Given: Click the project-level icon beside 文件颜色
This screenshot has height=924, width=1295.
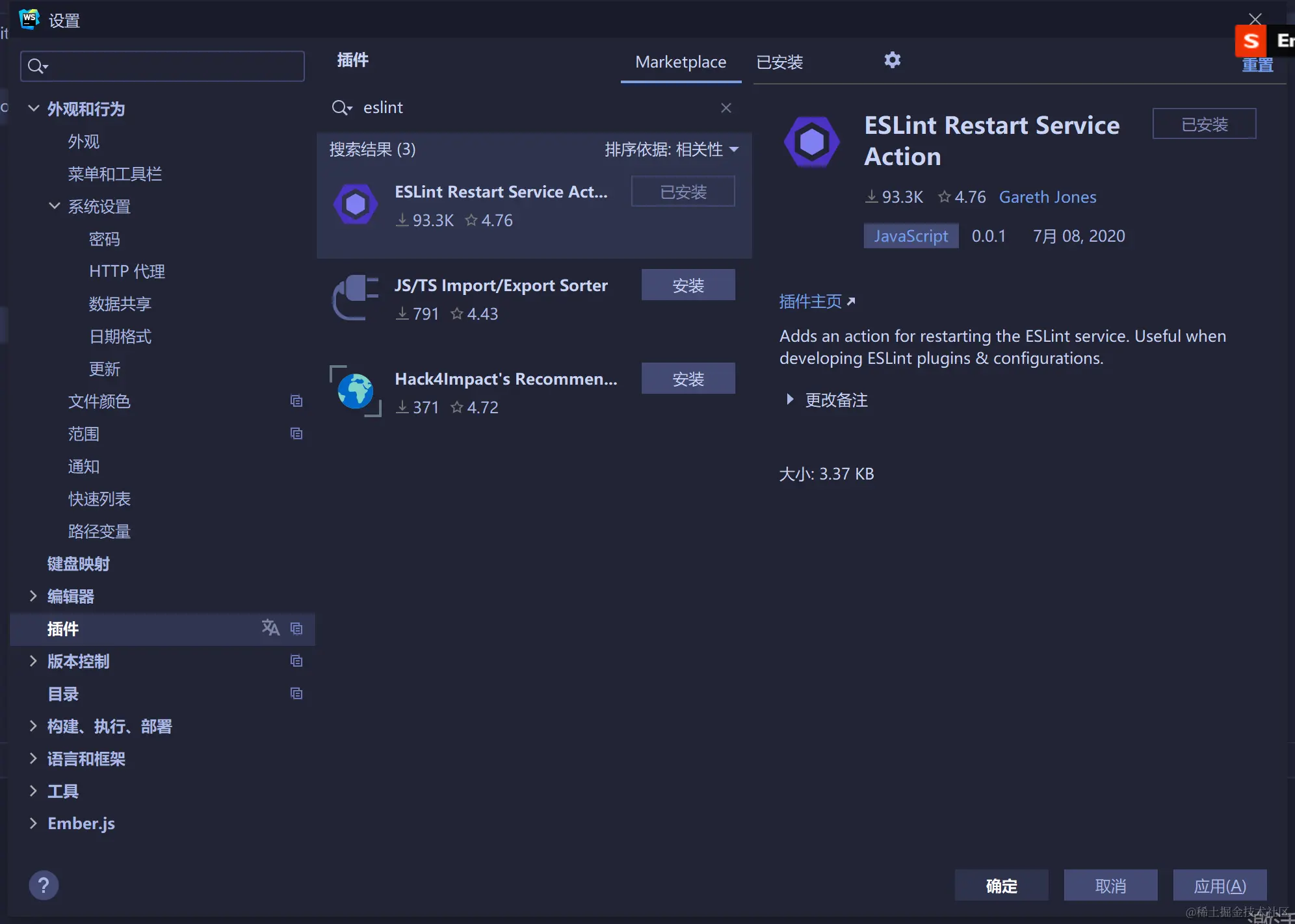Looking at the screenshot, I should [x=296, y=401].
